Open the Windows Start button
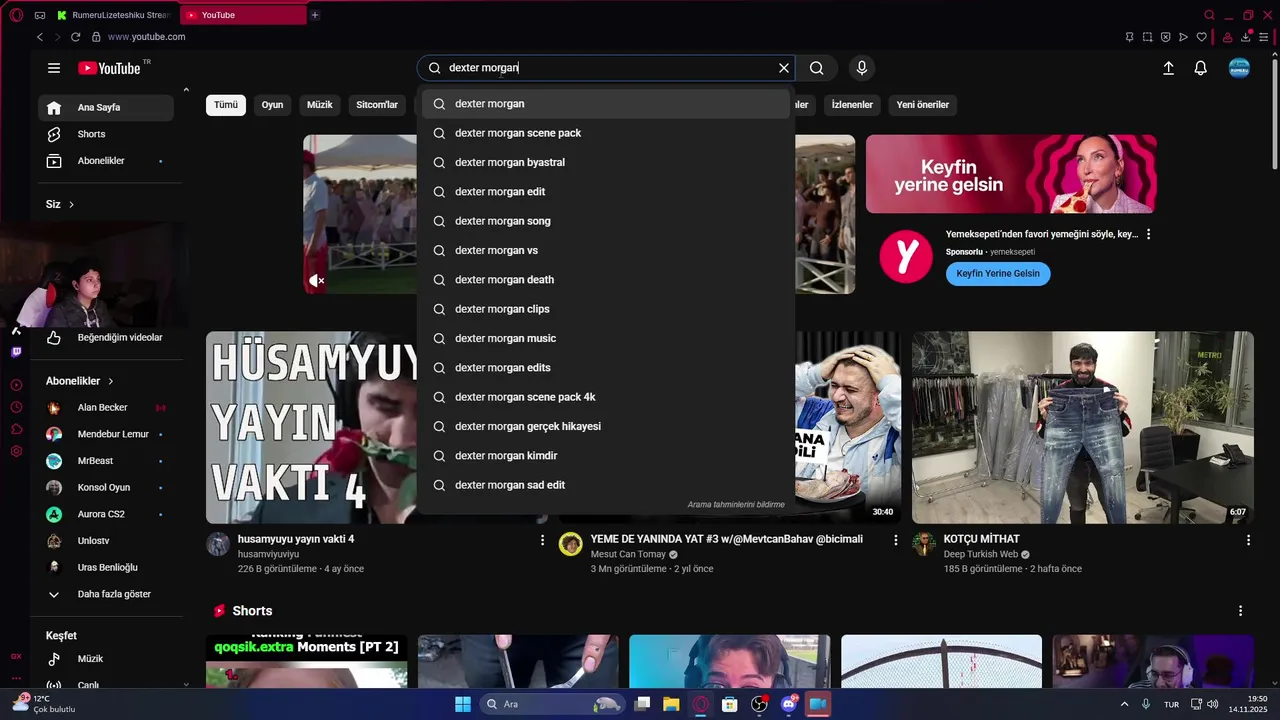Screen dimensions: 1280x720 [x=463, y=704]
